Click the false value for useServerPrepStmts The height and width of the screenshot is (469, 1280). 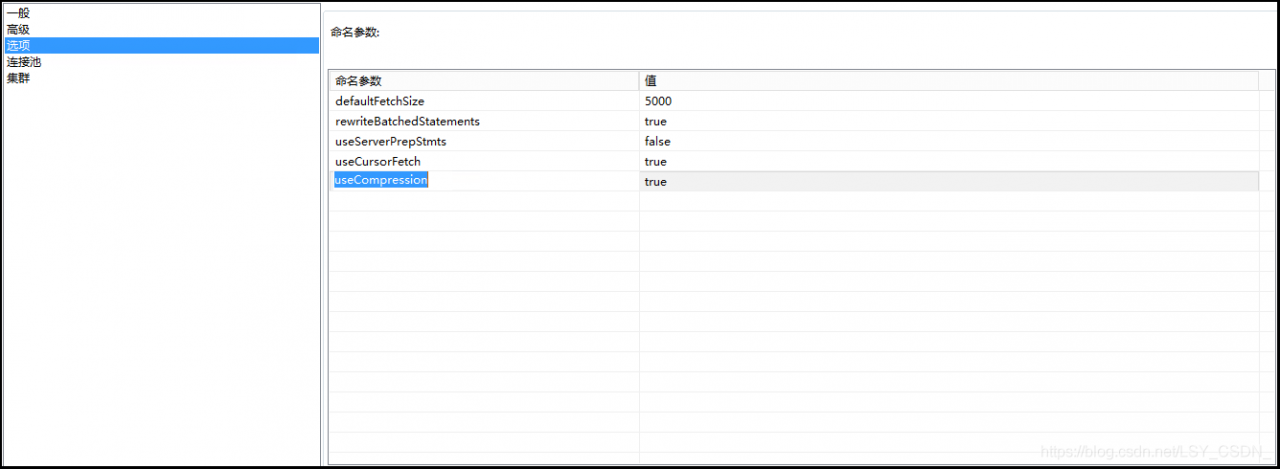[x=657, y=141]
